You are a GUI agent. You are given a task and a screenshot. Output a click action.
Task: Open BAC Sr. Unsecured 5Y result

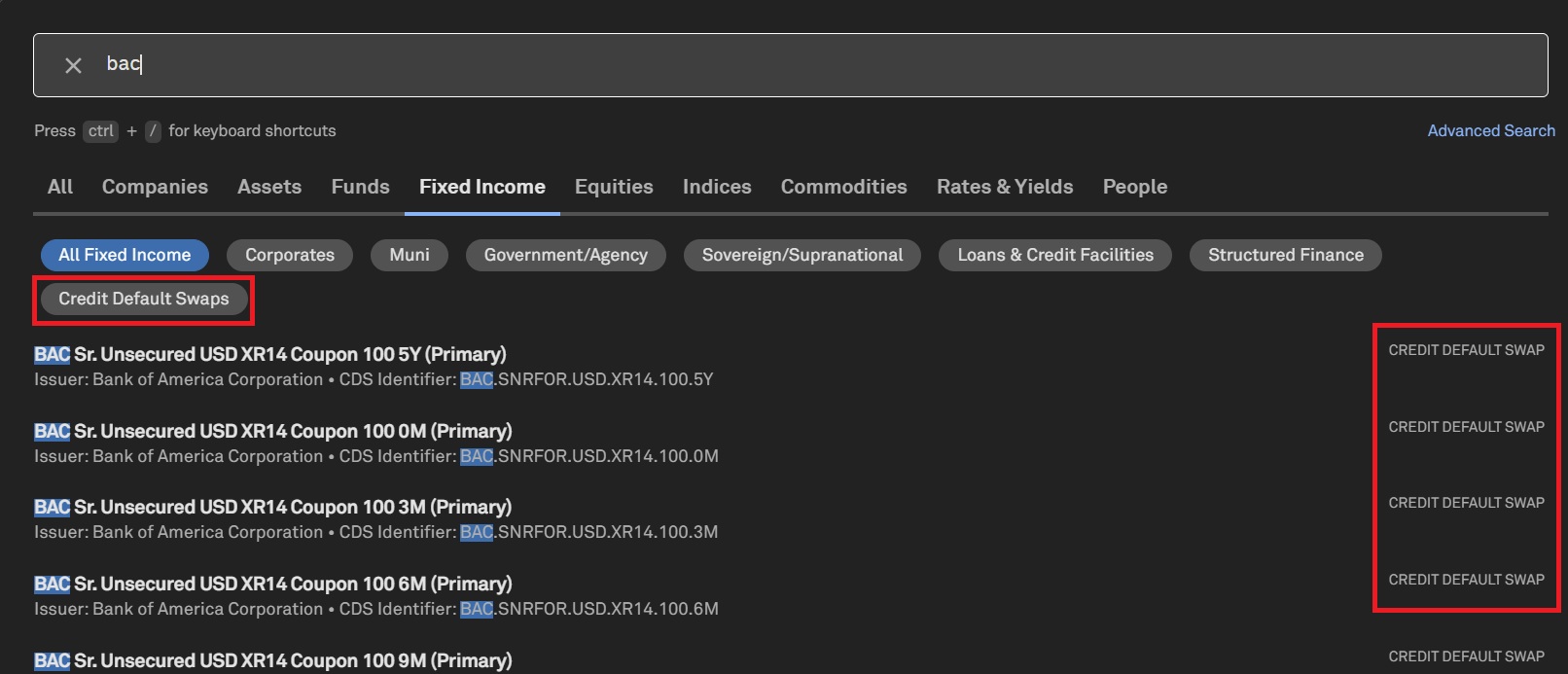(270, 354)
